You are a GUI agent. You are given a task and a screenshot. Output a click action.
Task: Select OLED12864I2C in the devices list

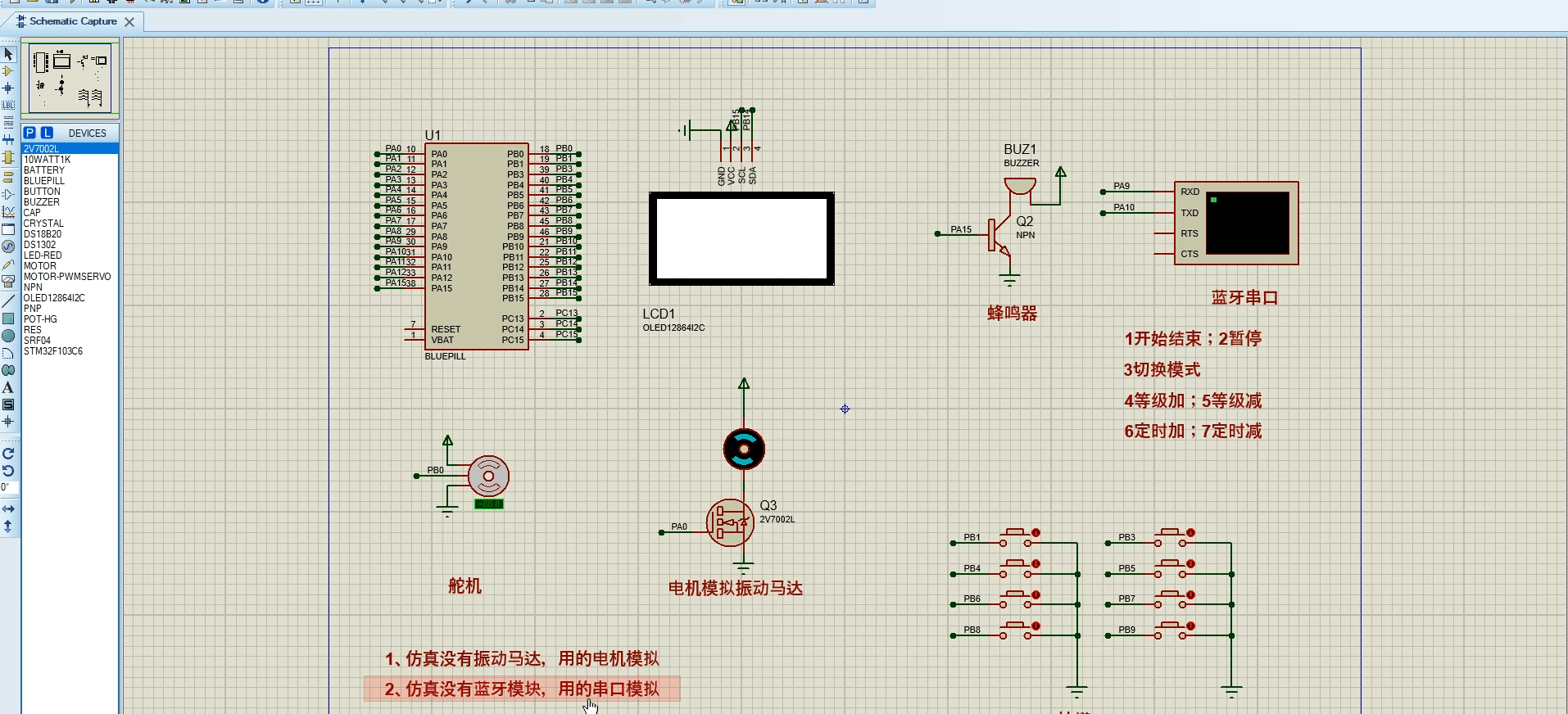70,298
